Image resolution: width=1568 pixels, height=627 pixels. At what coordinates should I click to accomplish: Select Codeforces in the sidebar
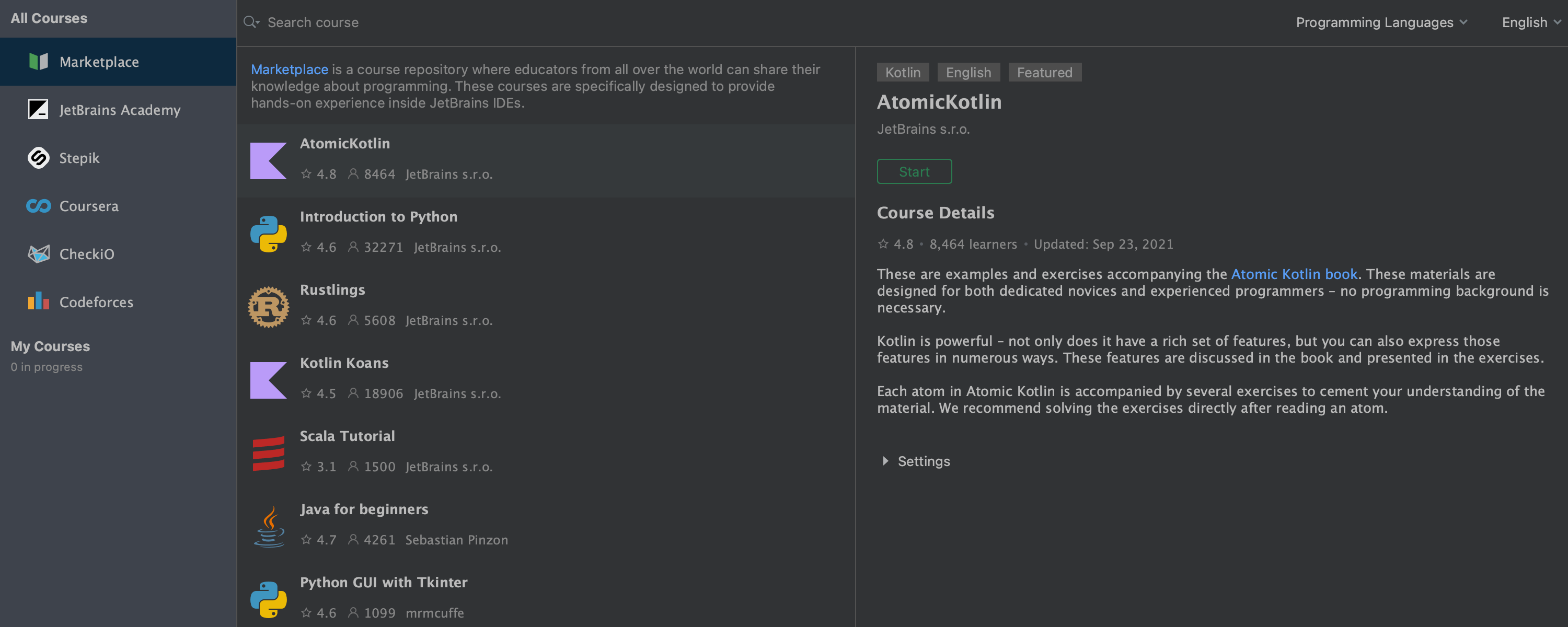coord(96,302)
